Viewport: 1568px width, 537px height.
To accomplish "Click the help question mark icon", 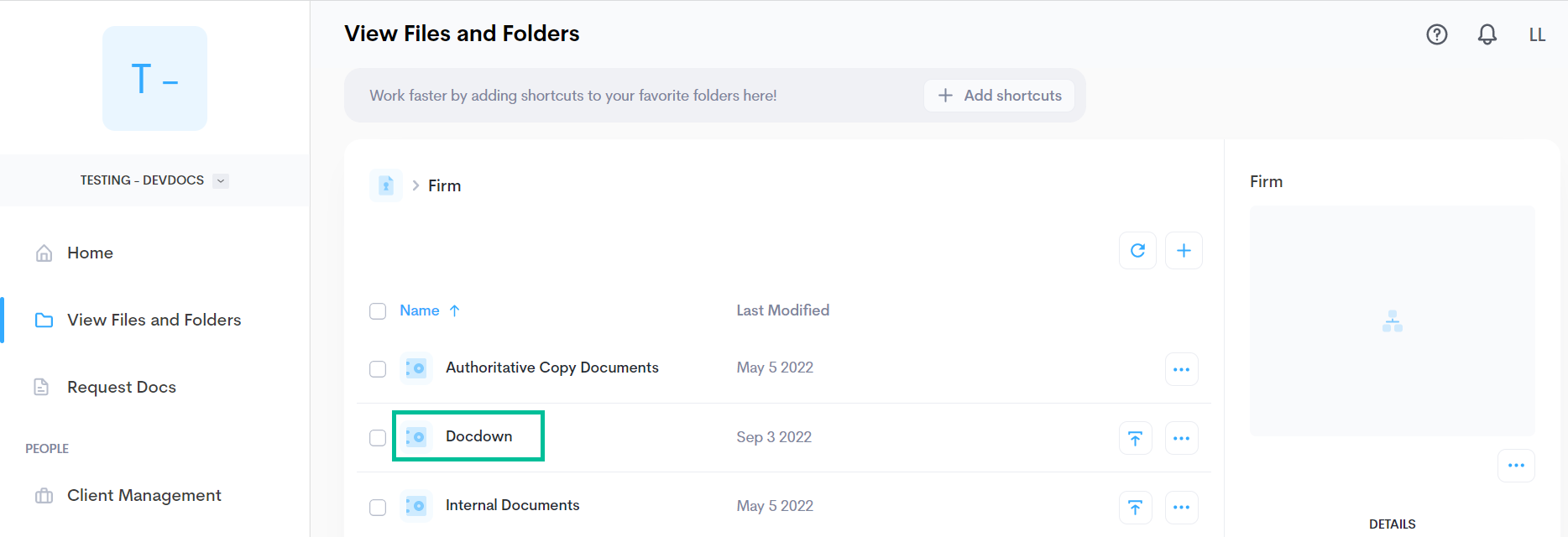I will tap(1436, 34).
